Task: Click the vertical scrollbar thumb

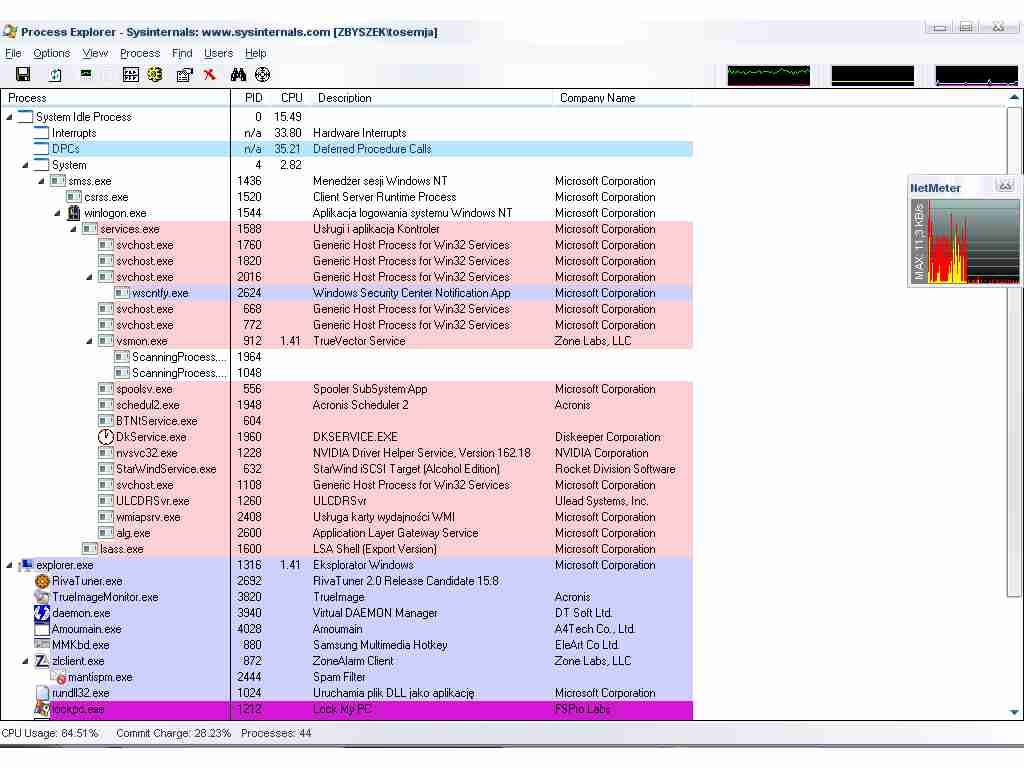Action: point(1014,353)
